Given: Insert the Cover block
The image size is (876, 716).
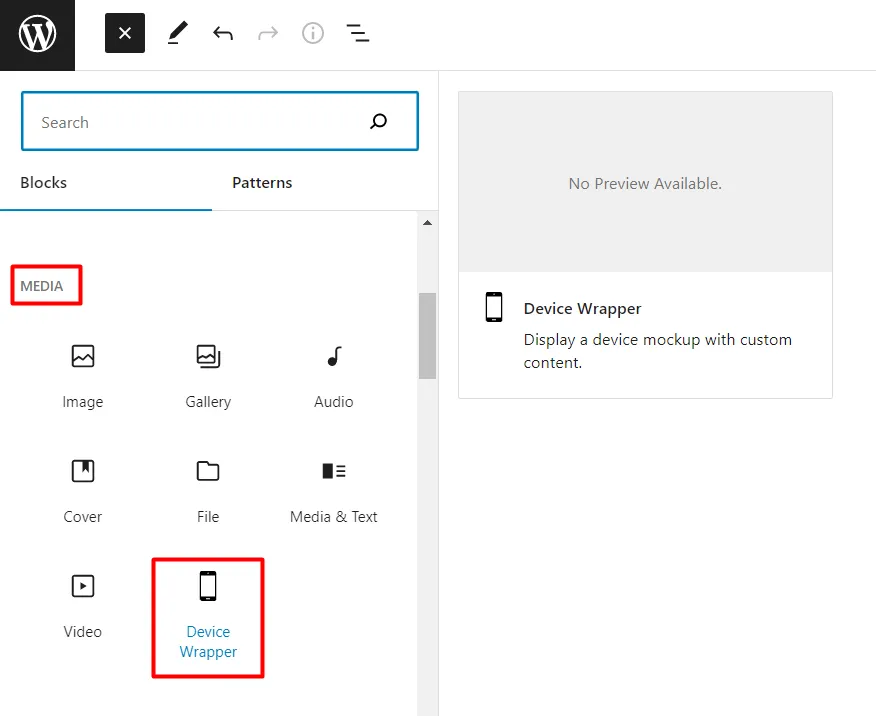Looking at the screenshot, I should (83, 491).
